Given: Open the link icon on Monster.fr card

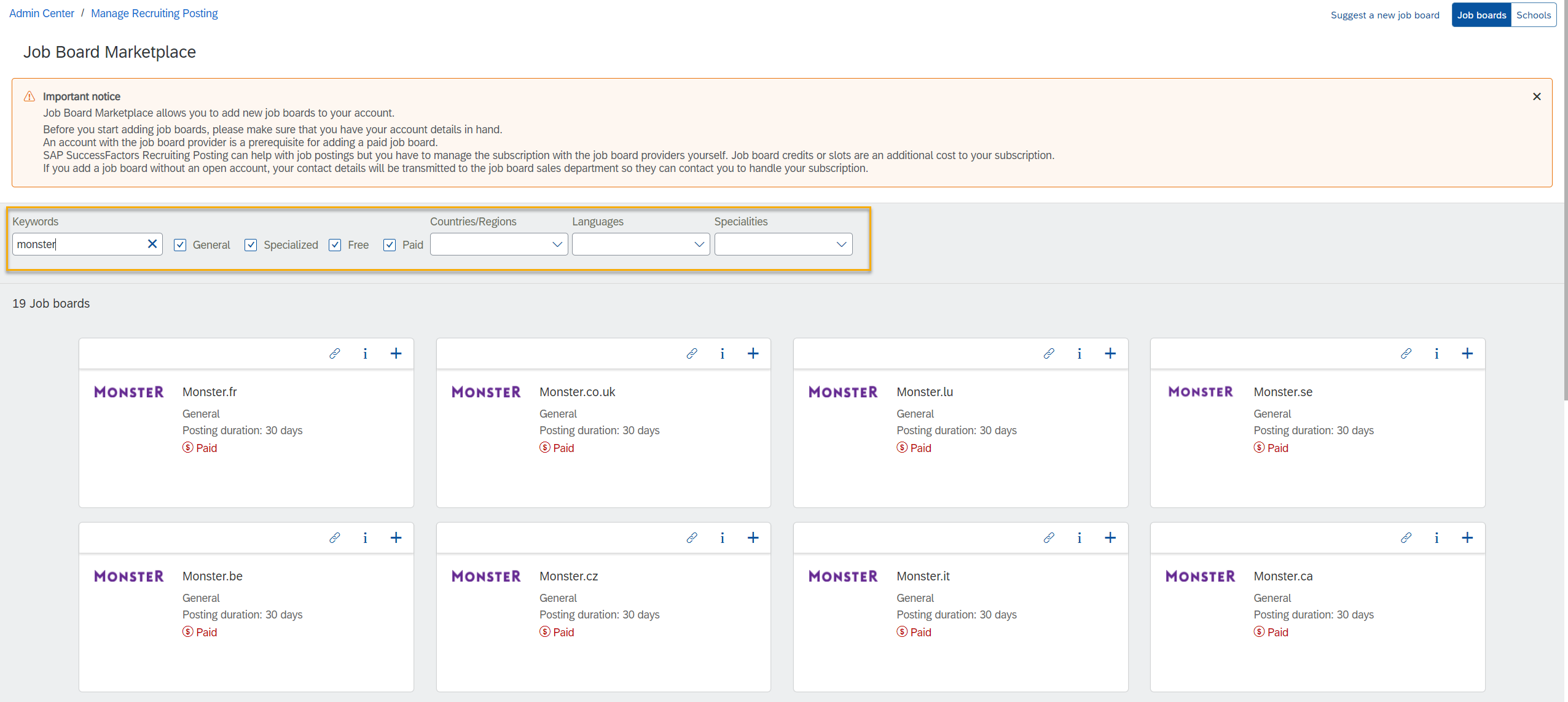Looking at the screenshot, I should click(334, 353).
